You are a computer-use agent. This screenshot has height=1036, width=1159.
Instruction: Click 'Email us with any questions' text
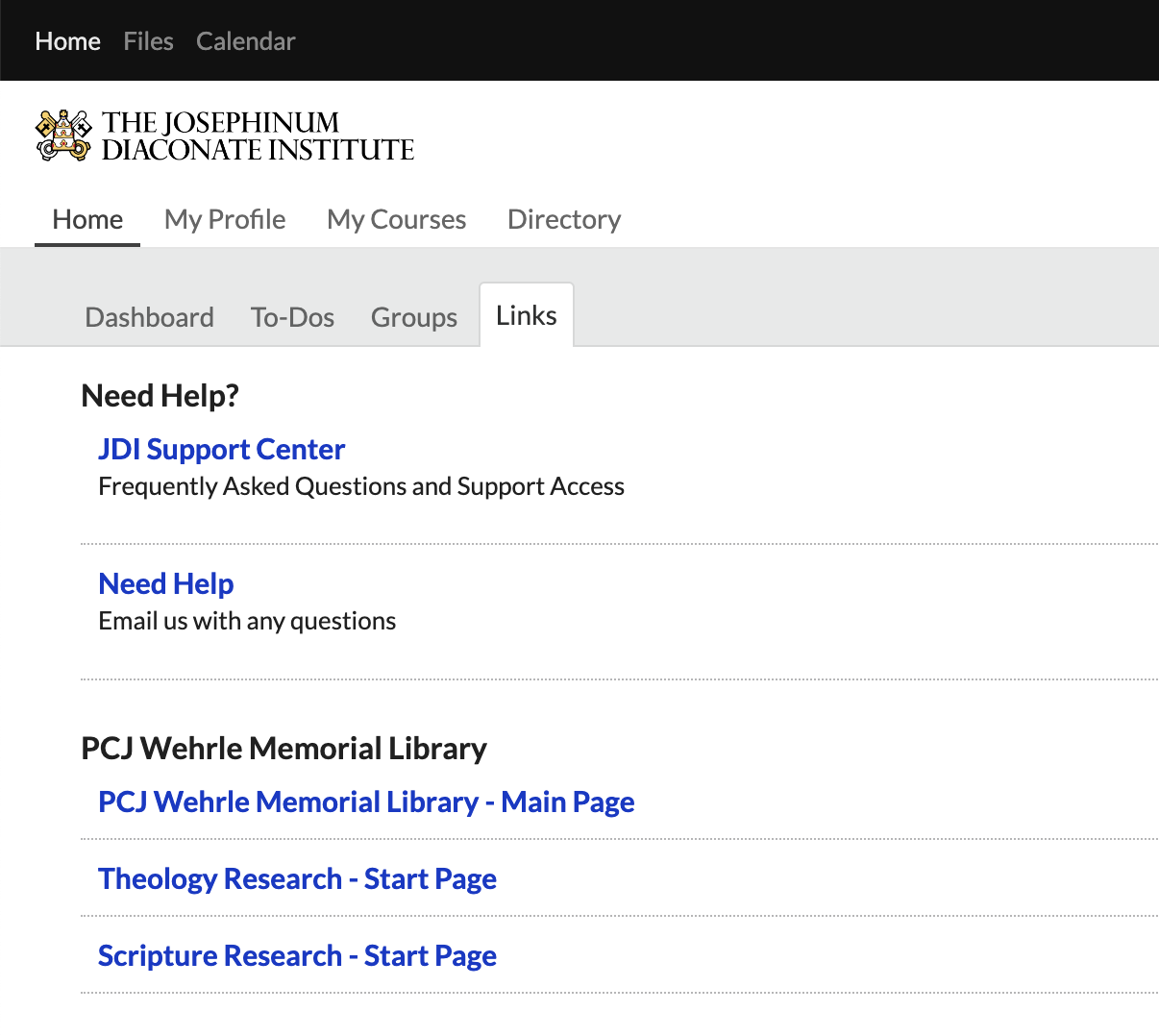pos(247,621)
